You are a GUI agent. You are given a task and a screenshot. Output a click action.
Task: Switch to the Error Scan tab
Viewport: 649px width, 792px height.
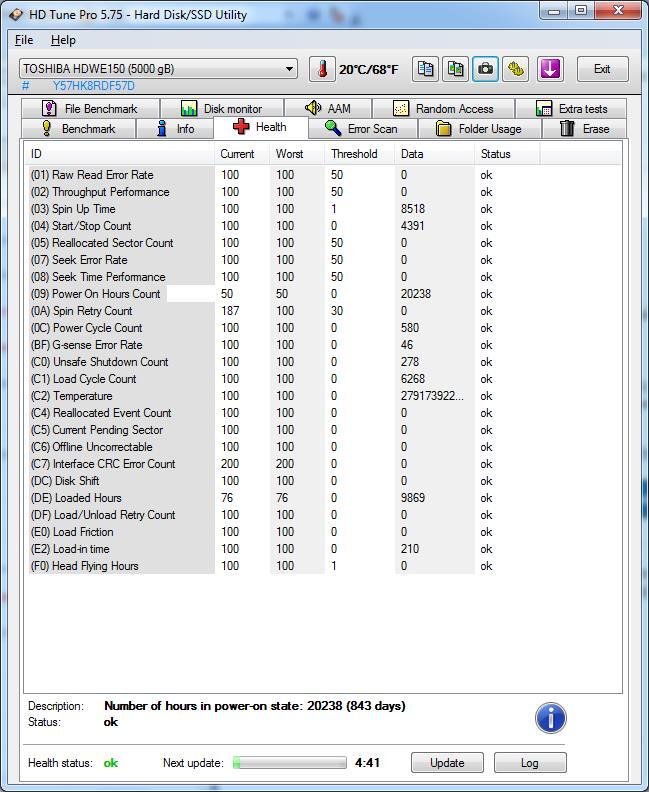362,129
